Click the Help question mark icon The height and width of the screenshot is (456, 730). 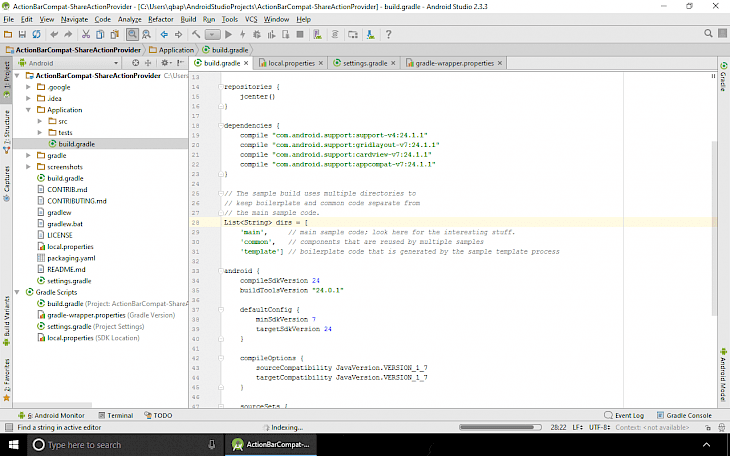click(388, 34)
